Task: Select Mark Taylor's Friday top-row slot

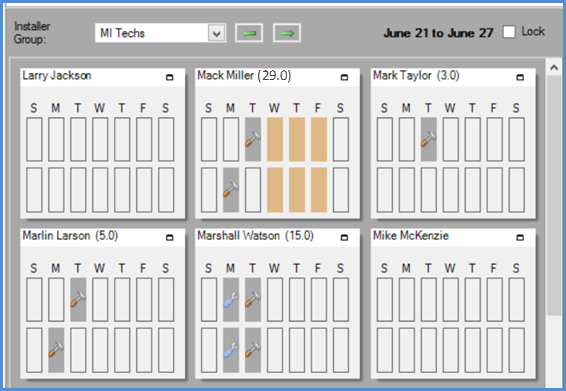Action: click(x=495, y=139)
